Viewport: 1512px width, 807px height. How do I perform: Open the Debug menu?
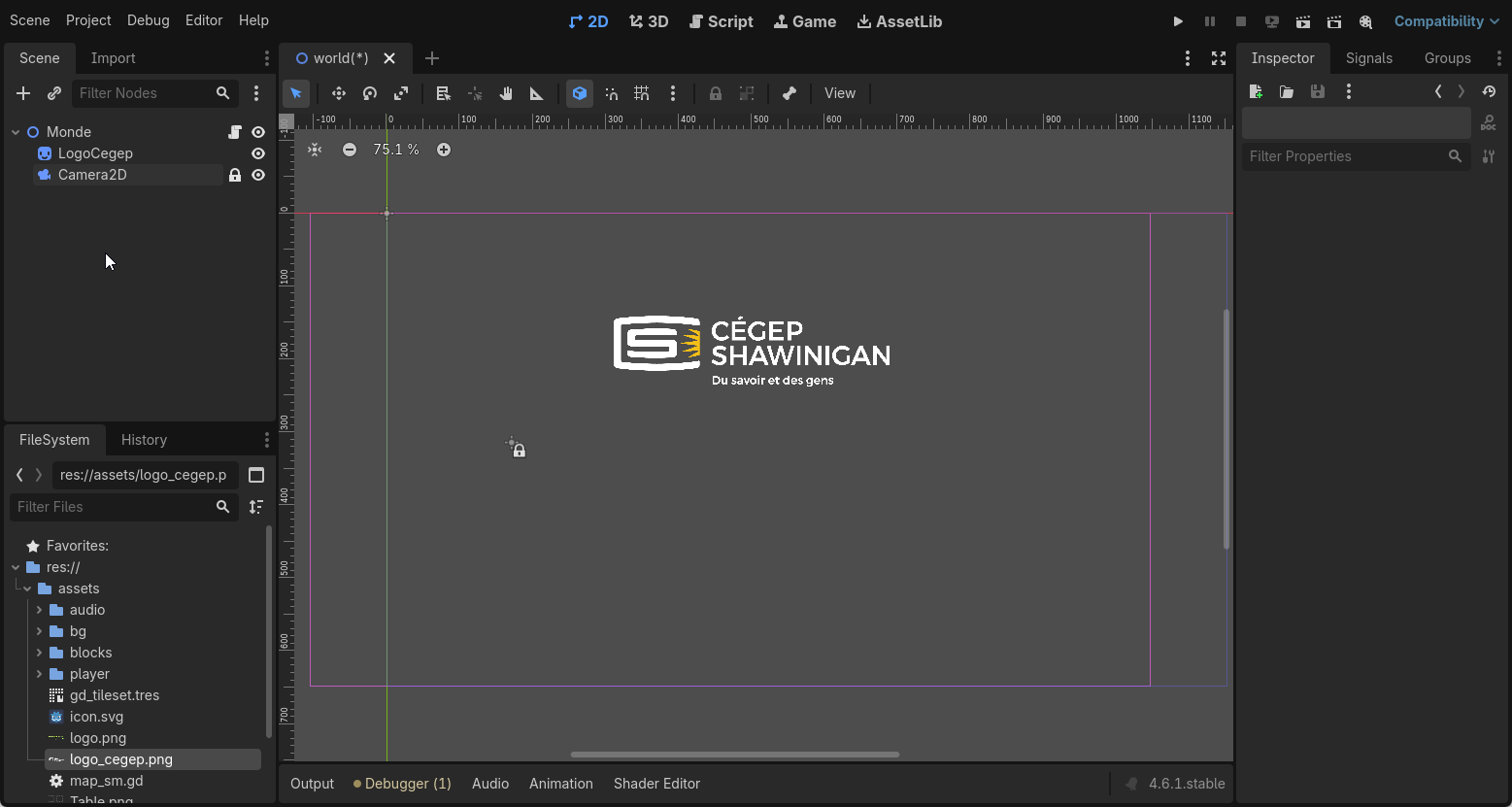pos(148,20)
